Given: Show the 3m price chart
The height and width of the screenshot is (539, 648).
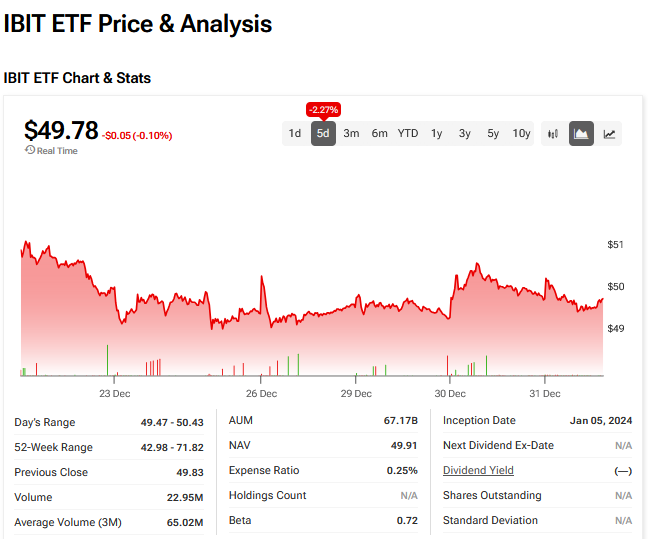Looking at the screenshot, I should pyautogui.click(x=351, y=133).
